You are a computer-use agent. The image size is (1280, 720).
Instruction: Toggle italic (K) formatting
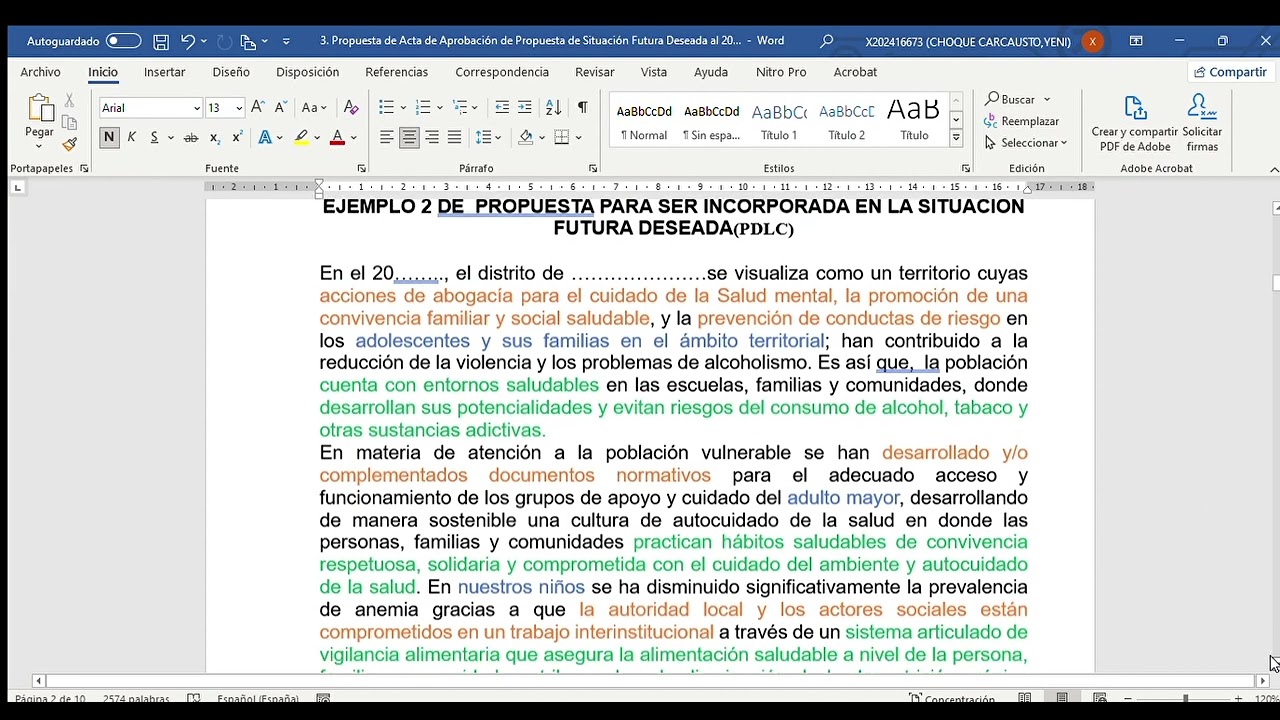click(x=131, y=137)
